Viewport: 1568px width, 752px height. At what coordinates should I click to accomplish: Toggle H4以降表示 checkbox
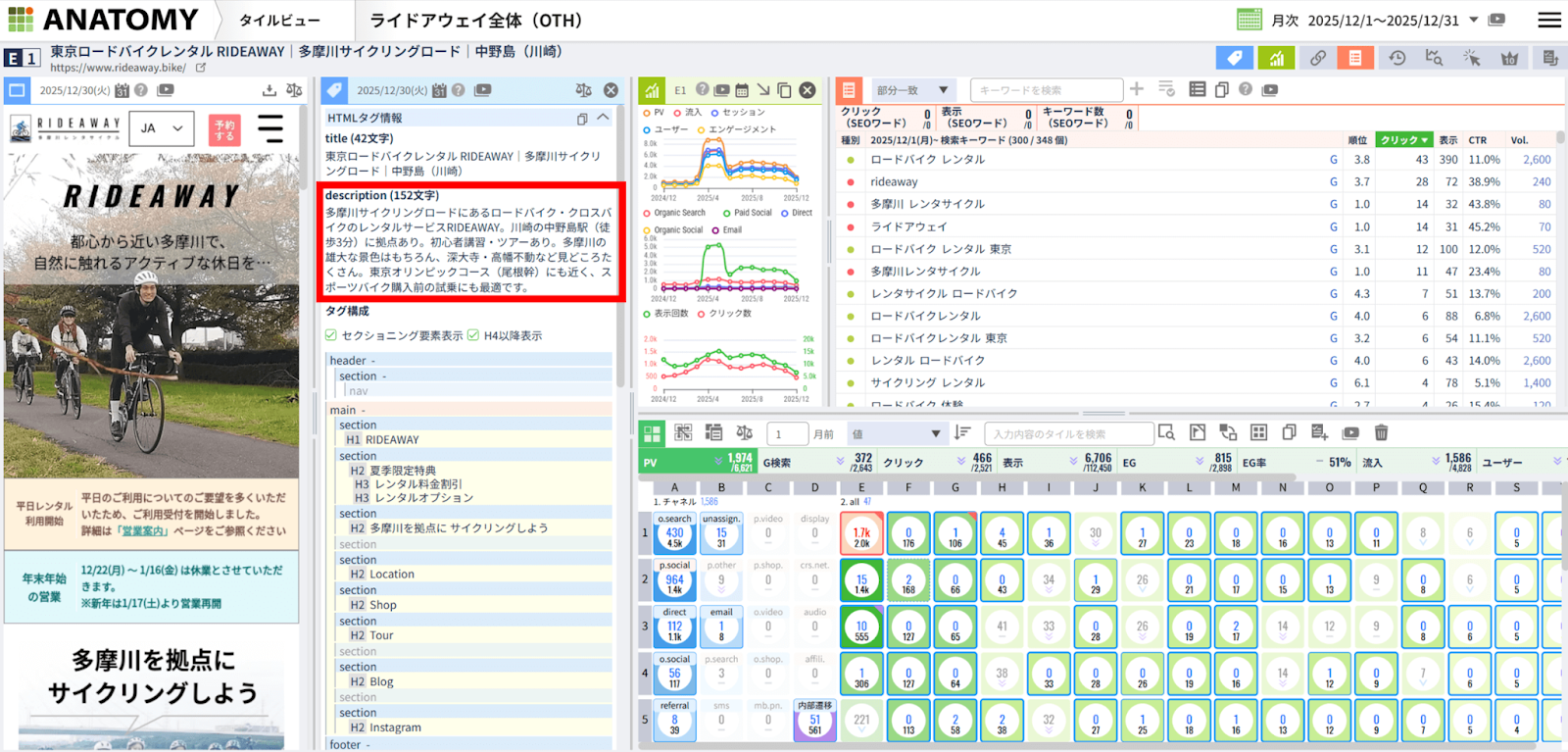pos(473,335)
